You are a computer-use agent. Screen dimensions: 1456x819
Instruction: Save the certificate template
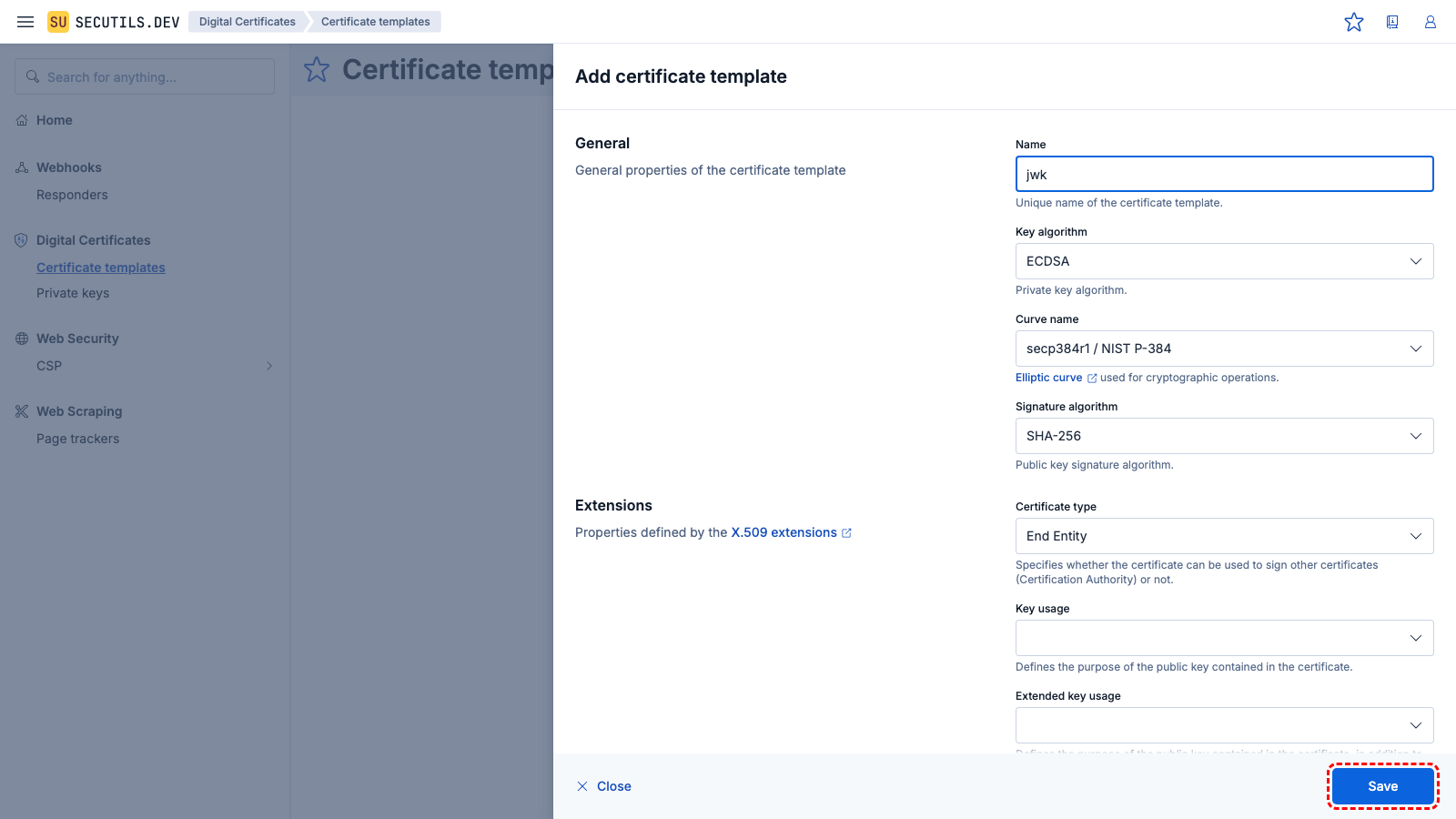(x=1382, y=786)
